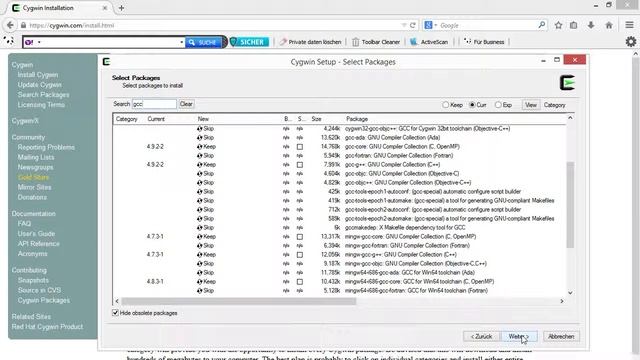
Task: Click the package list vertical scrollbar thumb
Action: tap(570, 205)
